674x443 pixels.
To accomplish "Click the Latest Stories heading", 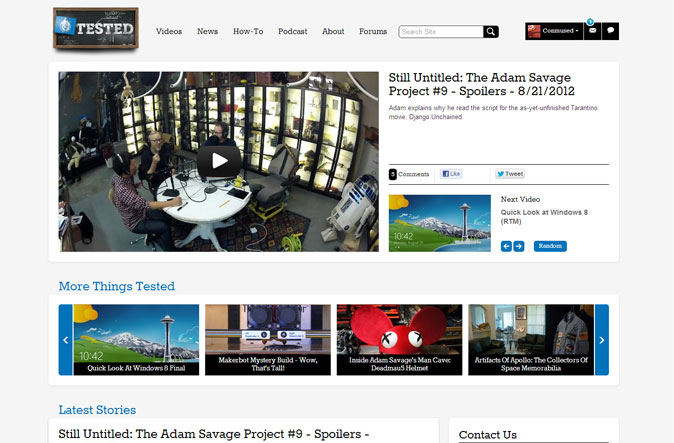I will 97,410.
